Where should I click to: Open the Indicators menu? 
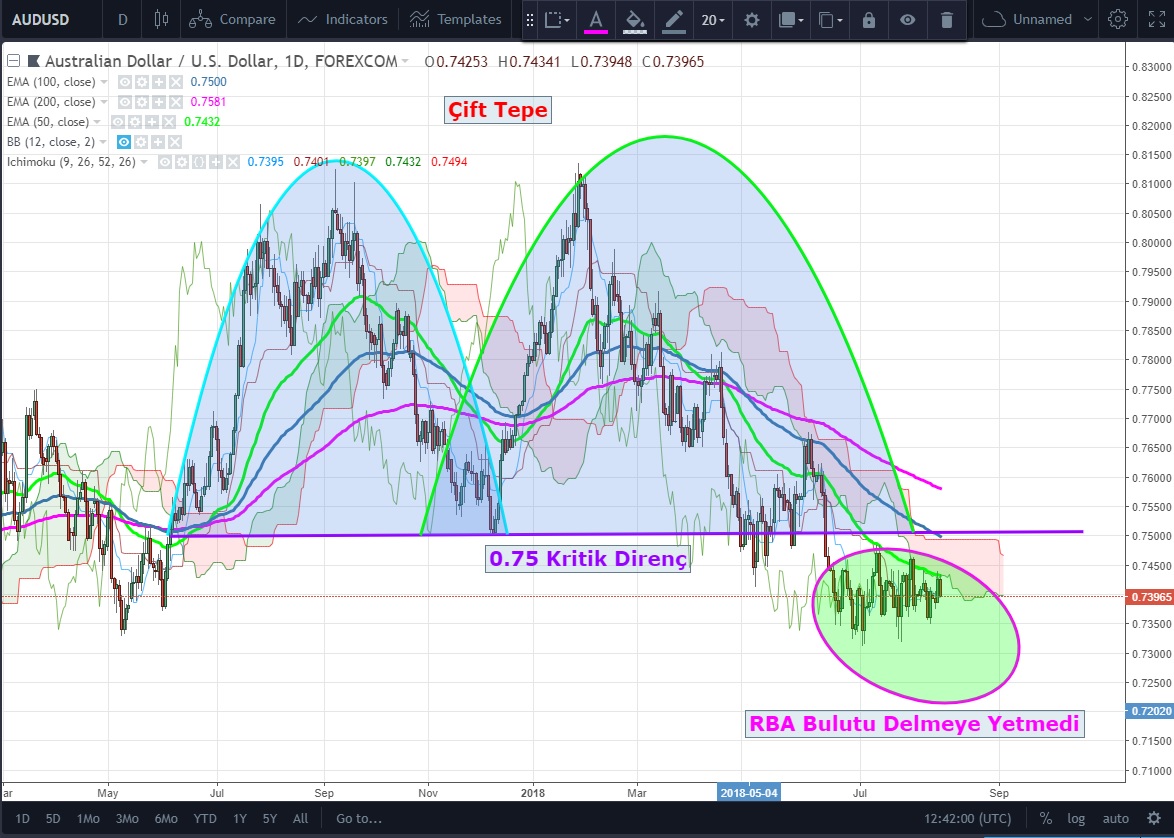point(343,19)
